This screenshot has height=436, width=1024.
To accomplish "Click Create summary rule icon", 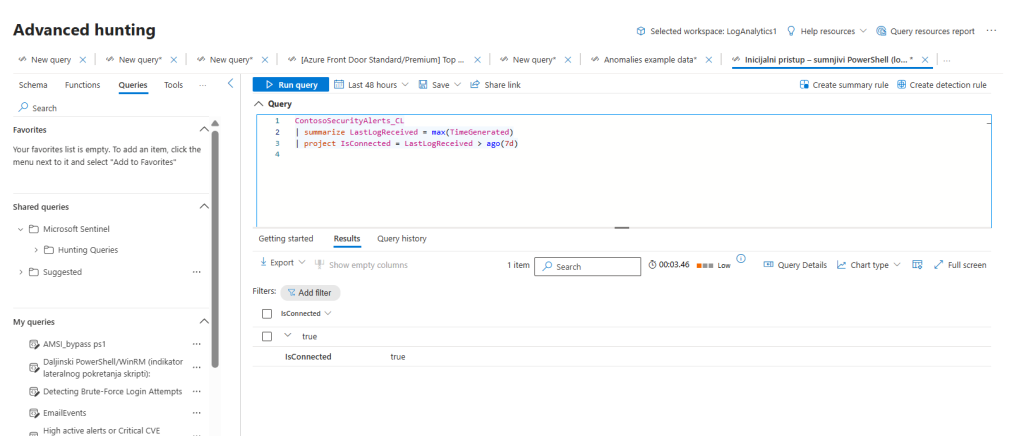I will pos(805,85).
